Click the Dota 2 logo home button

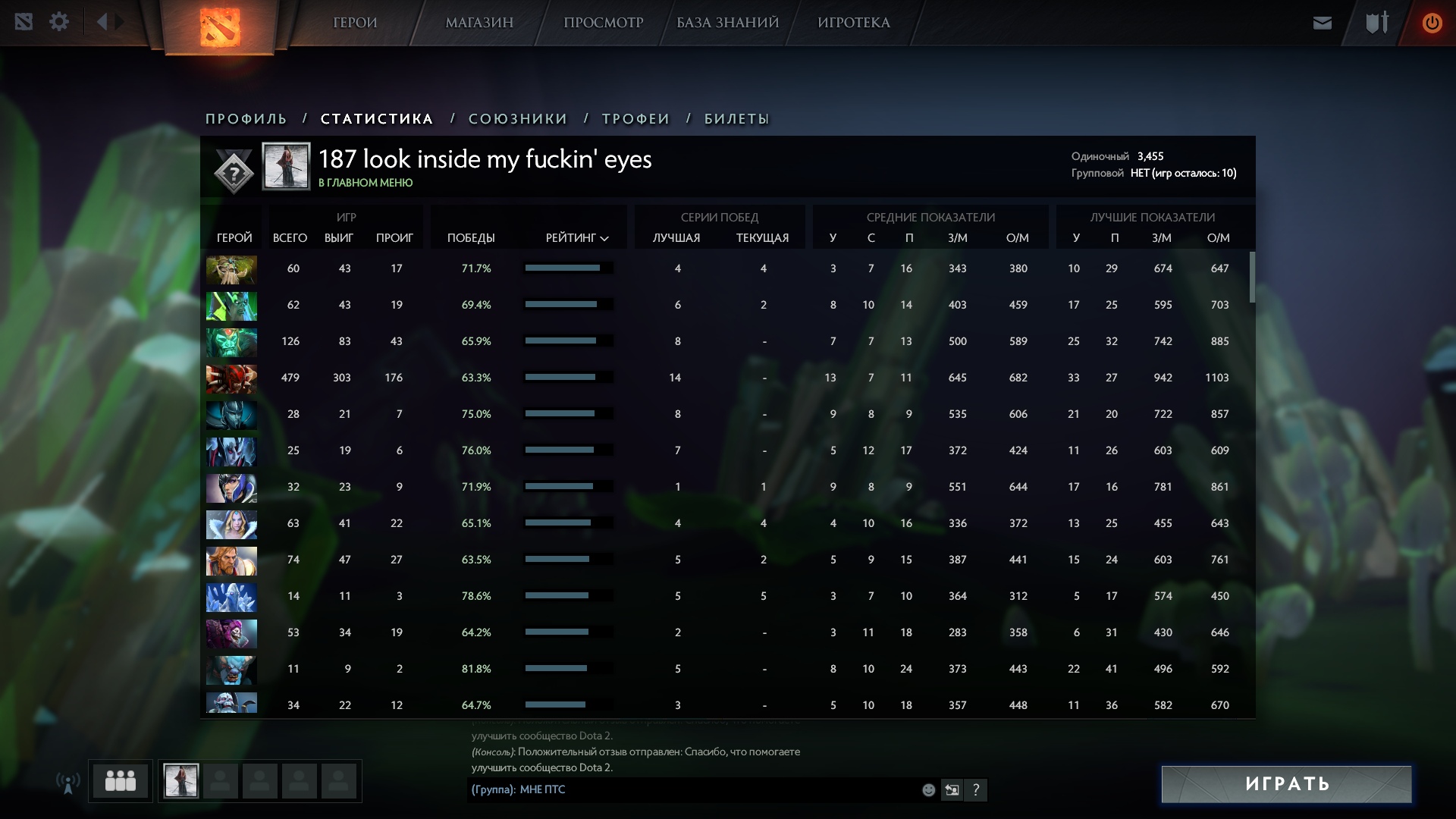(220, 27)
